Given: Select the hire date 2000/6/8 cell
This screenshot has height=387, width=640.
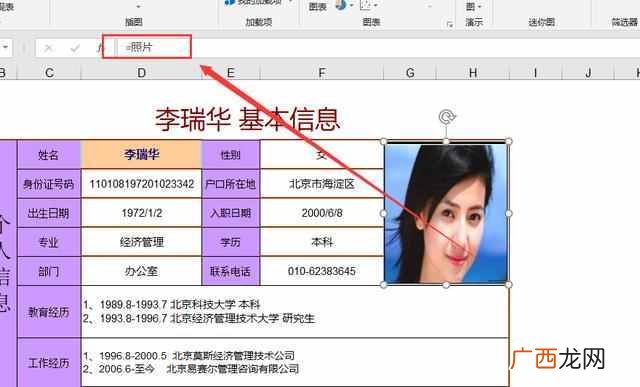Looking at the screenshot, I should click(322, 213).
